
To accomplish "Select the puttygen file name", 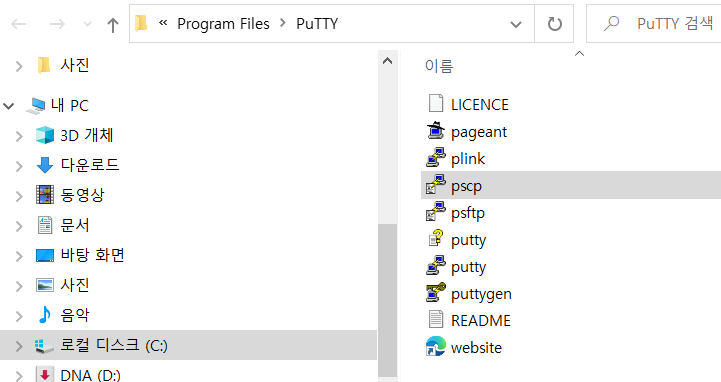I will click(481, 294).
